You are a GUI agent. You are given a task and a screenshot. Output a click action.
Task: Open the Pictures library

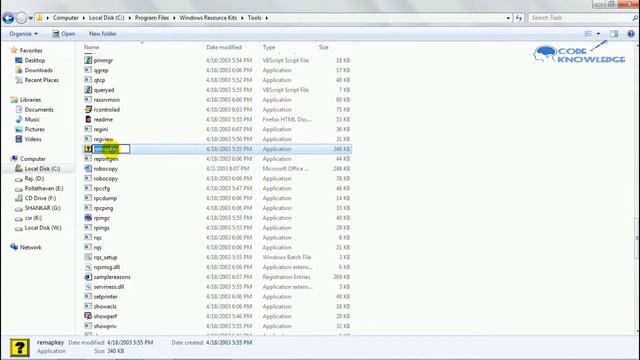tap(35, 129)
